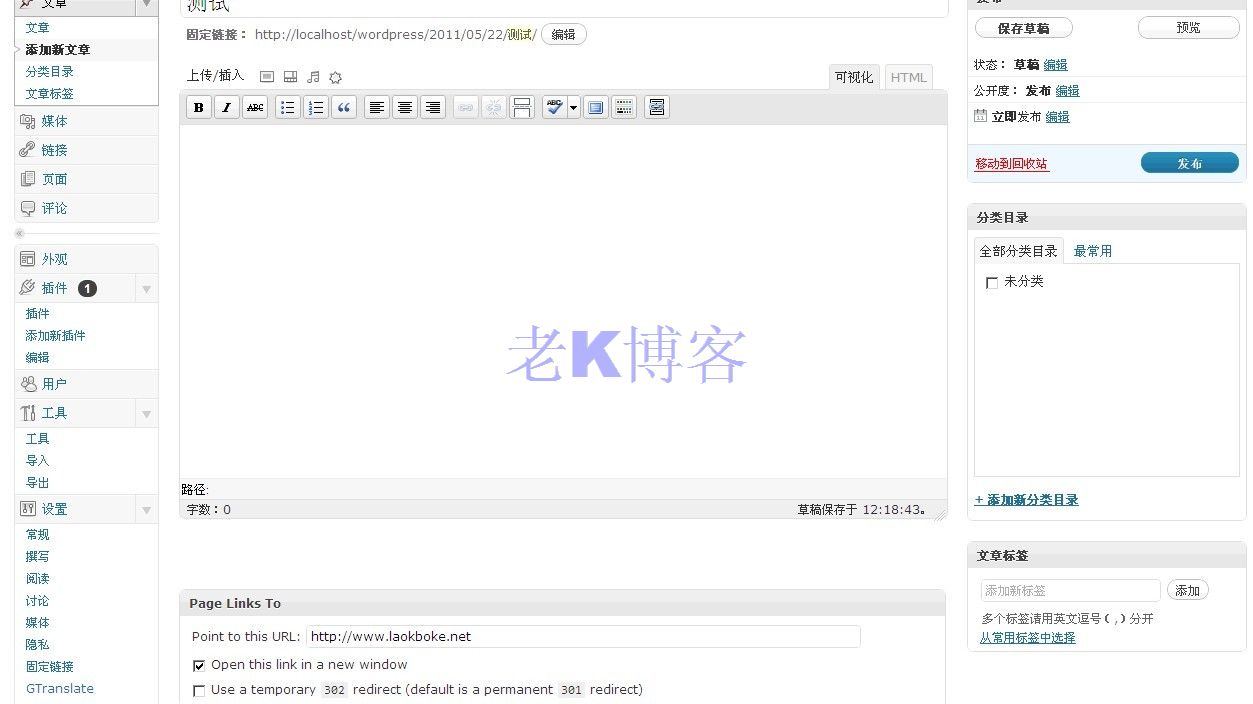Image resolution: width=1253 pixels, height=704 pixels.
Task: Uncheck Open this link in a new window
Action: click(x=199, y=666)
